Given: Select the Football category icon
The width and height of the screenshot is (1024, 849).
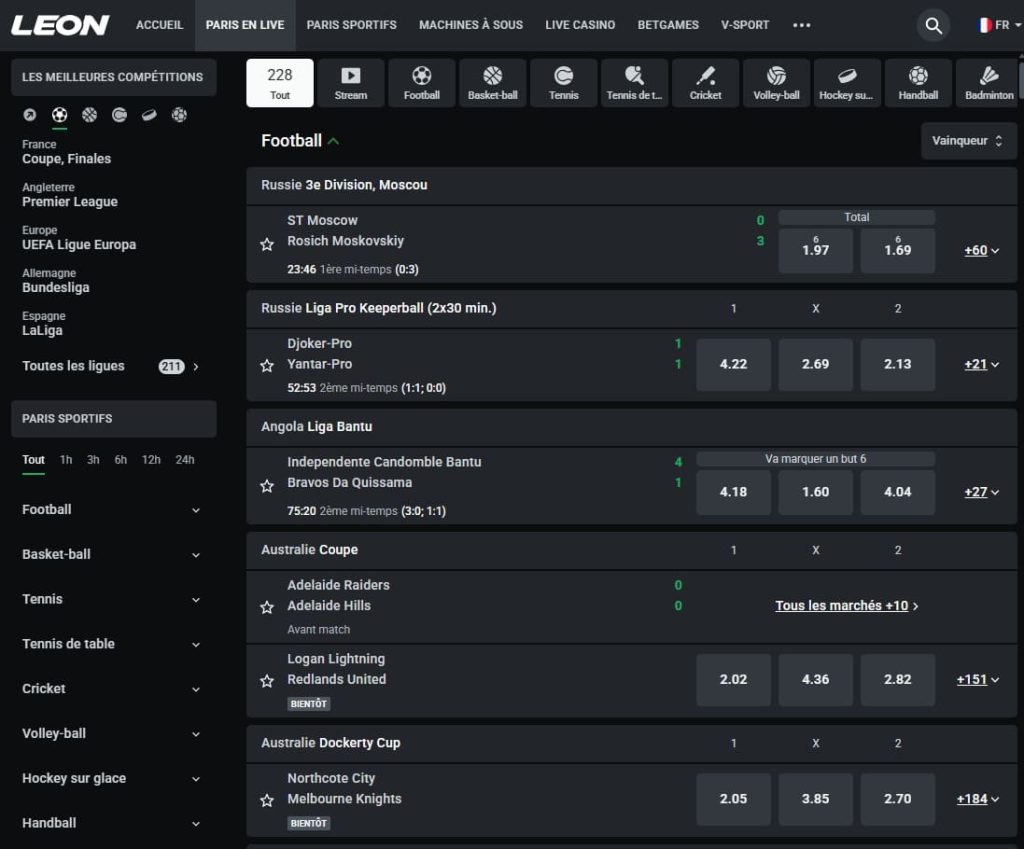Looking at the screenshot, I should coord(422,83).
